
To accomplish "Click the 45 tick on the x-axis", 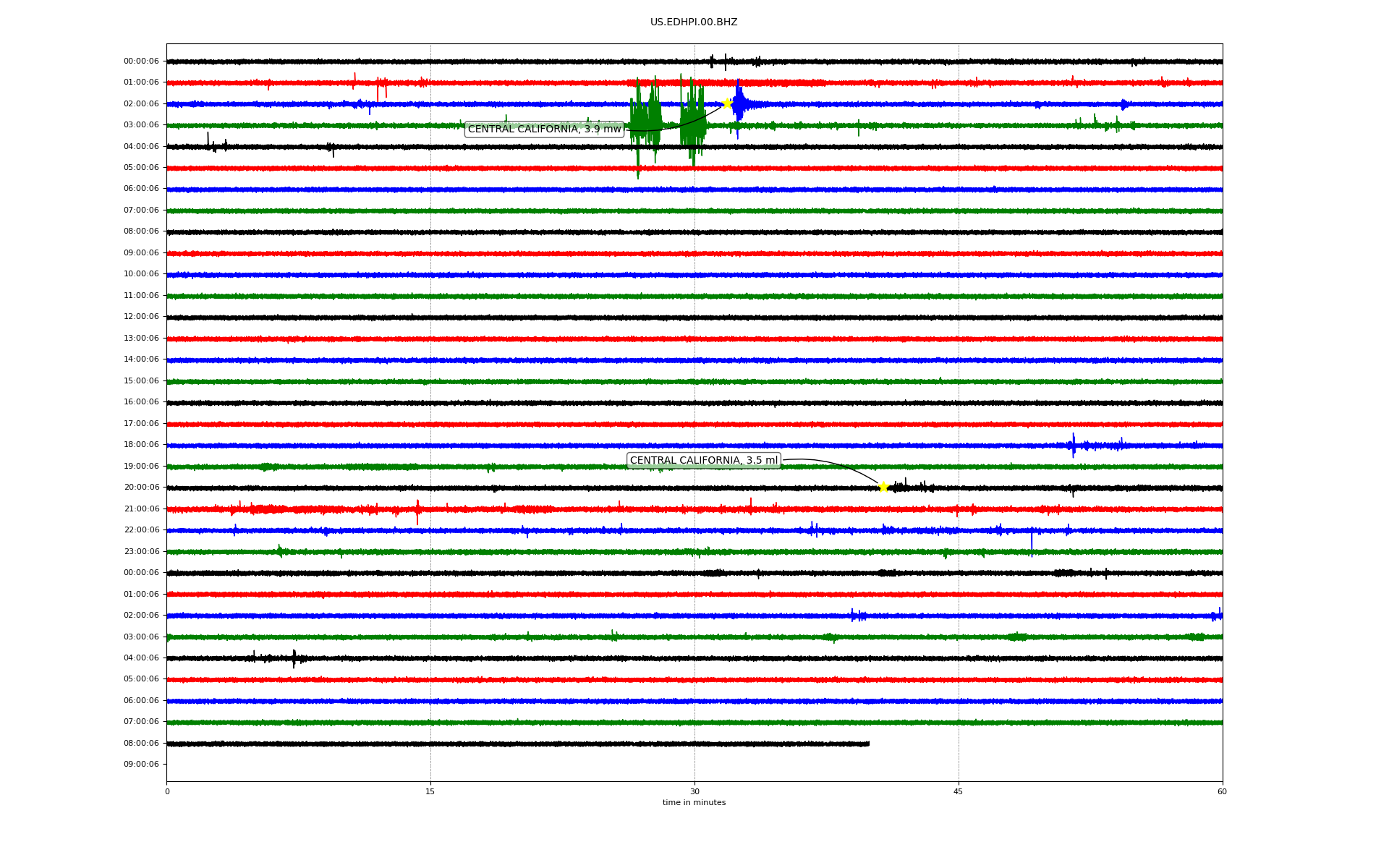I will click(959, 791).
